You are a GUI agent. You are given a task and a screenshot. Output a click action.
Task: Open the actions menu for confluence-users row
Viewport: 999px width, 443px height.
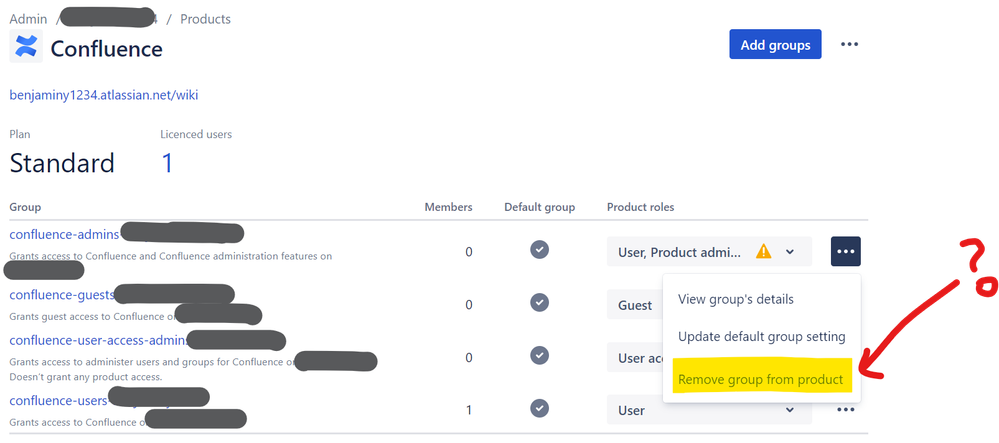point(845,410)
